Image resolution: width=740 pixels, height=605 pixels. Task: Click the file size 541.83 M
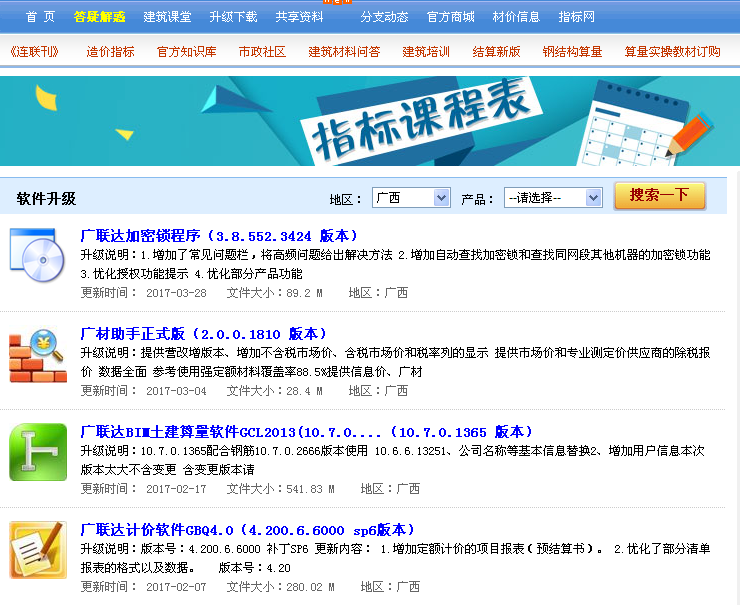point(310,489)
